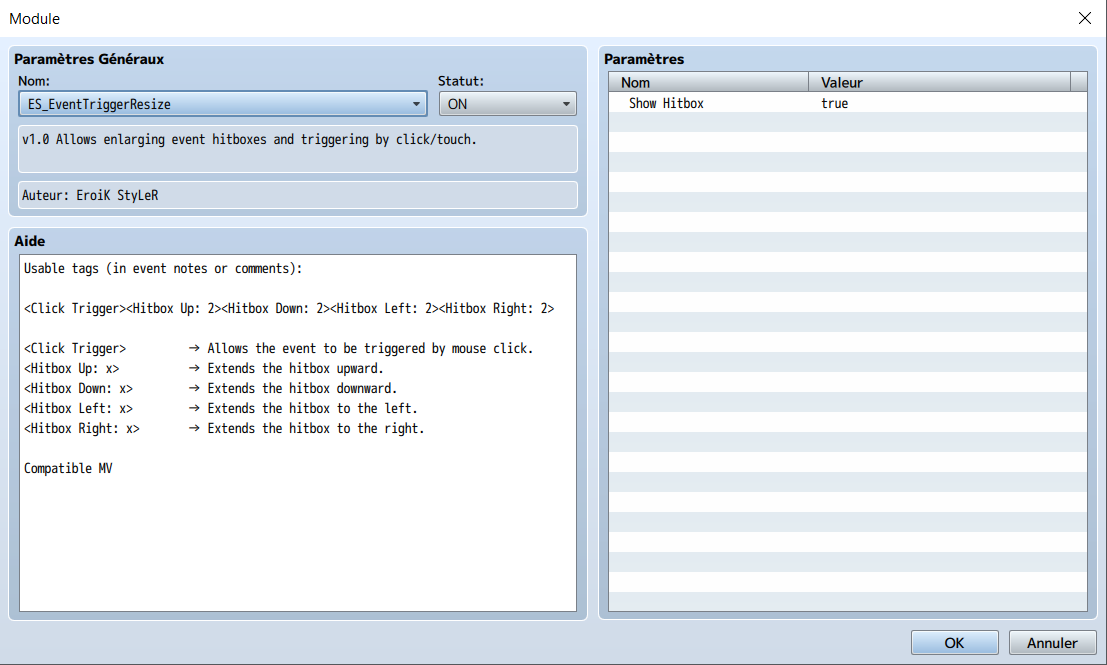Click the full tag example line in Aide

coord(289,308)
